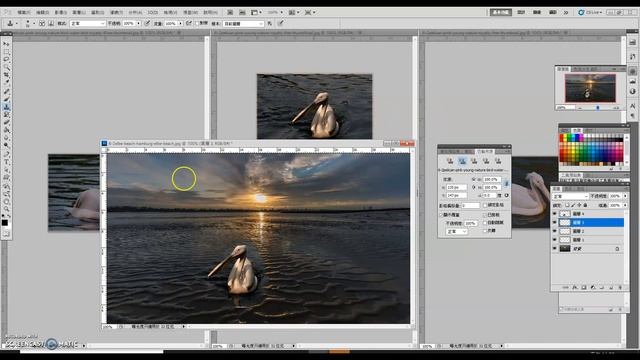Switch to the 設計 workspace
This screenshot has height=360, width=640.
click(x=521, y=12)
